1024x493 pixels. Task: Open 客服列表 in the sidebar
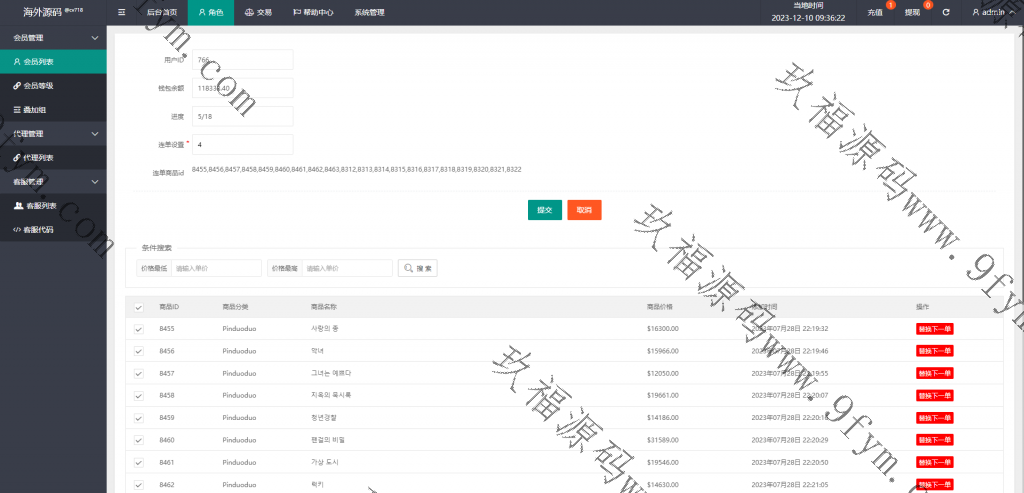pos(38,206)
